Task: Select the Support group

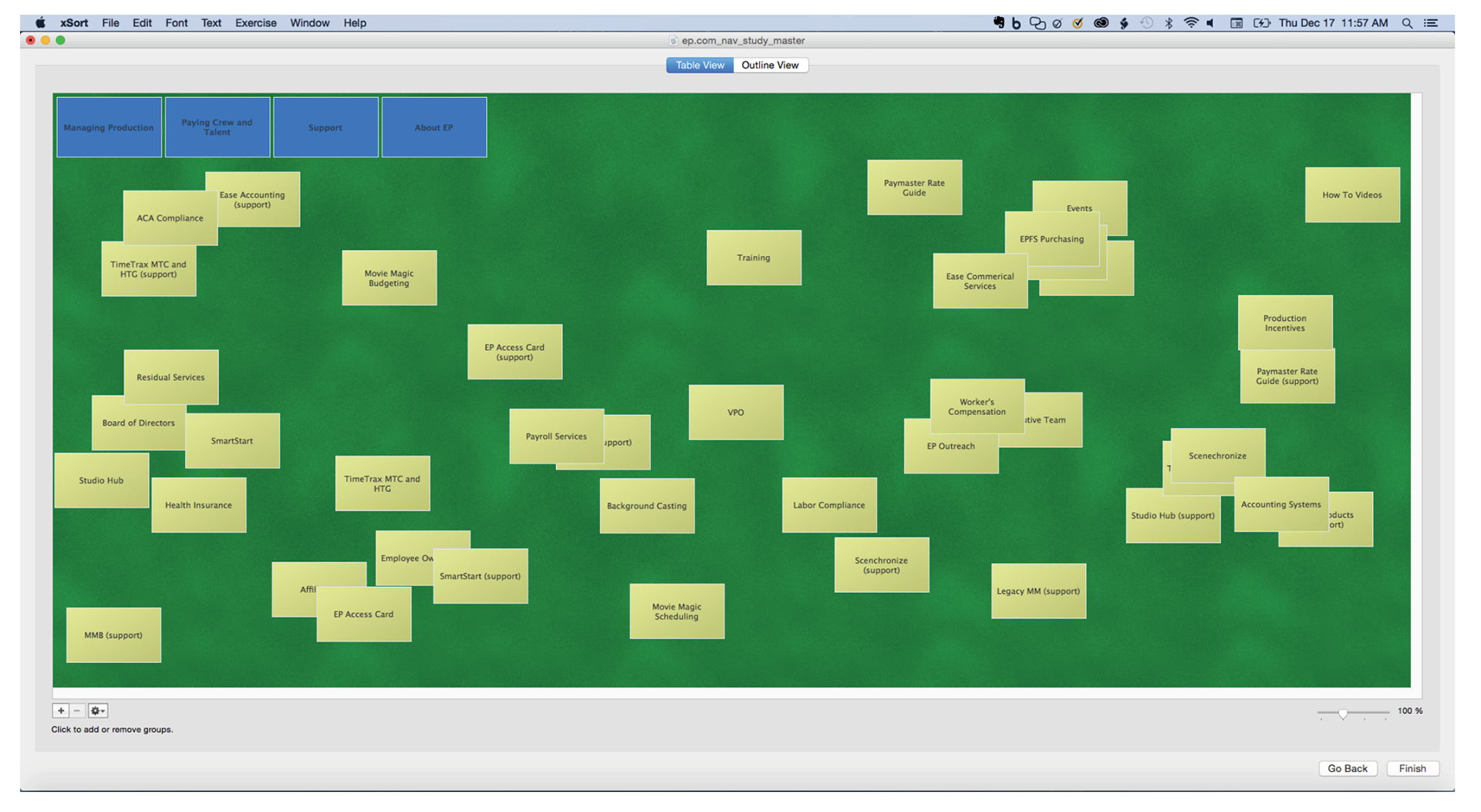Action: [326, 127]
